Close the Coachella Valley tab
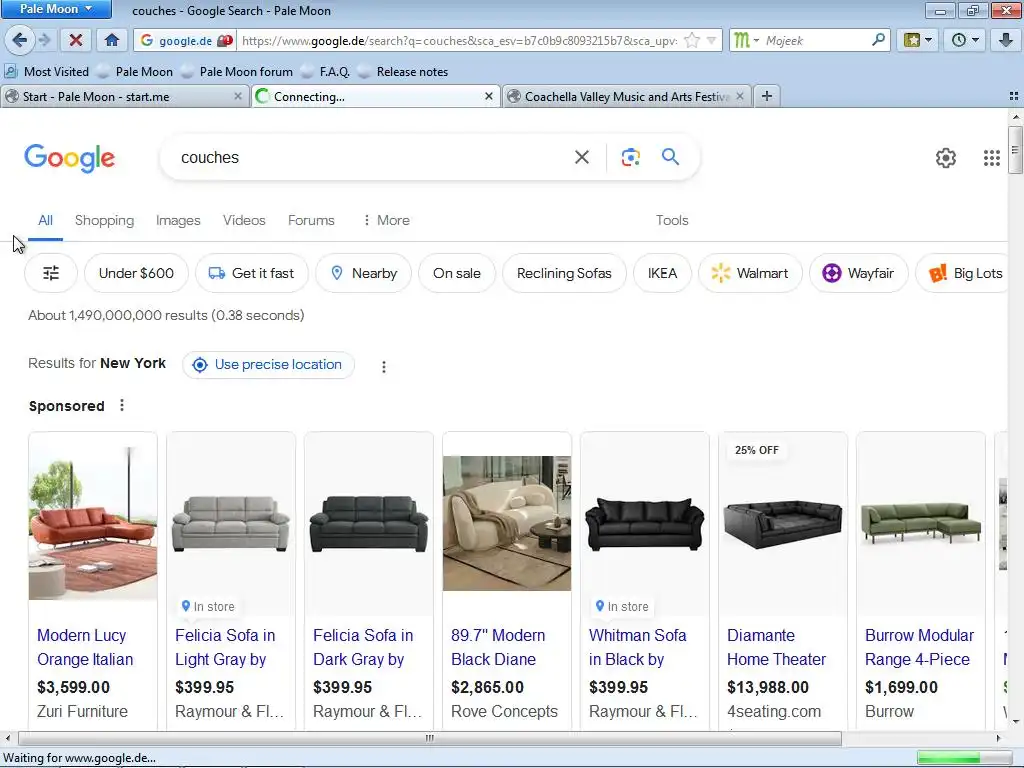 [739, 96]
